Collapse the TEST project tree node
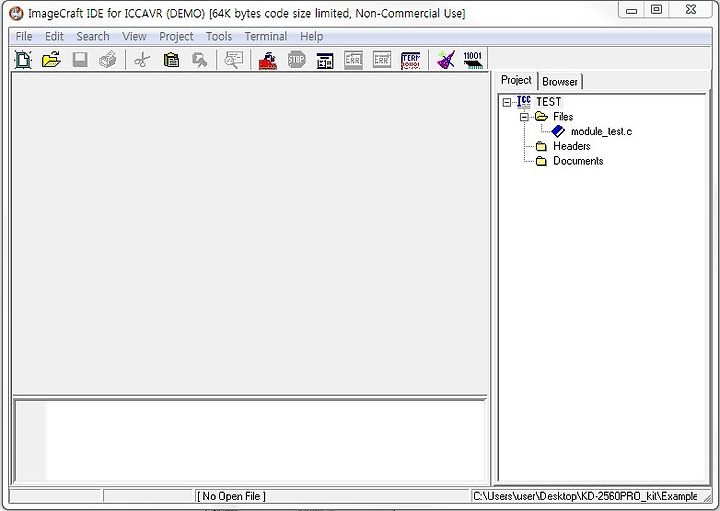720x511 pixels. (506, 102)
